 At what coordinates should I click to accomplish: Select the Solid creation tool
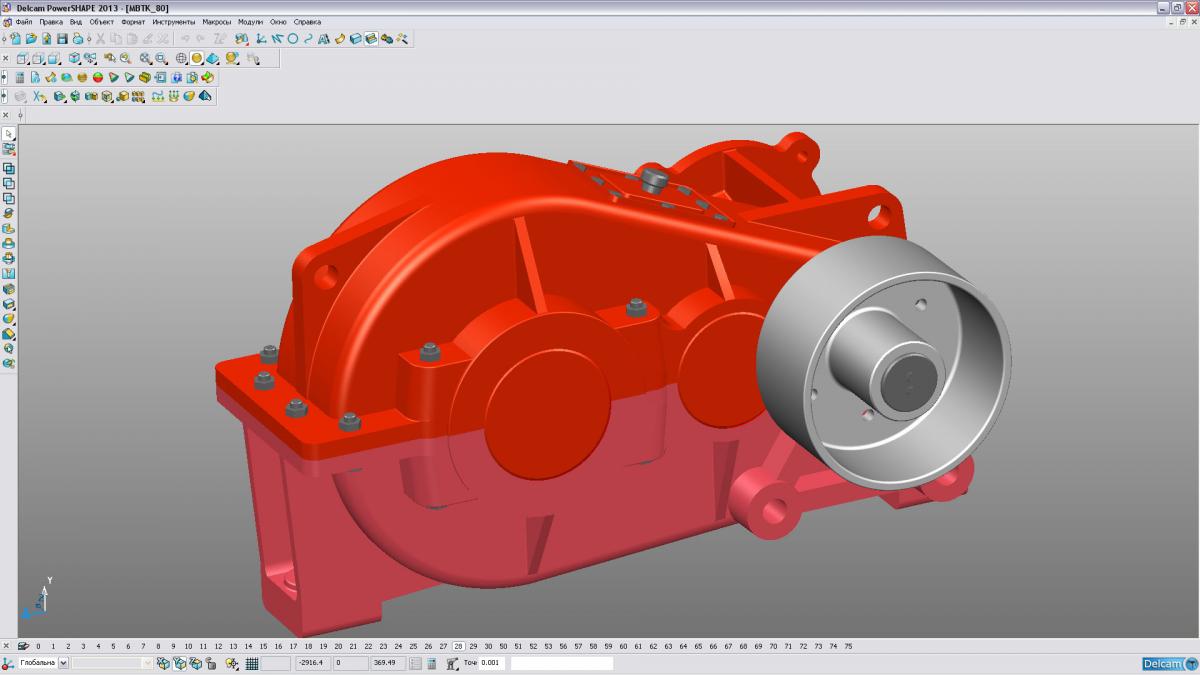[x=356, y=38]
